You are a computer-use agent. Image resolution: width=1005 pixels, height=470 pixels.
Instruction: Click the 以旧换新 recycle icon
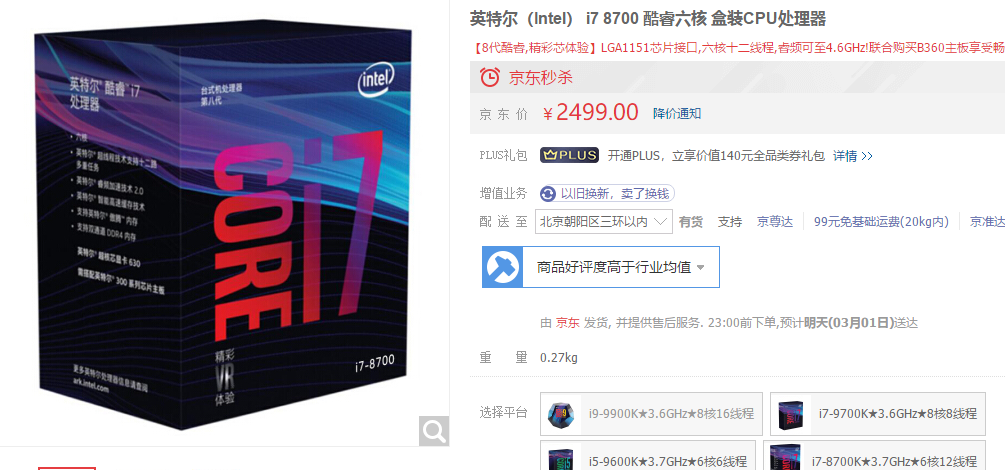click(x=548, y=194)
